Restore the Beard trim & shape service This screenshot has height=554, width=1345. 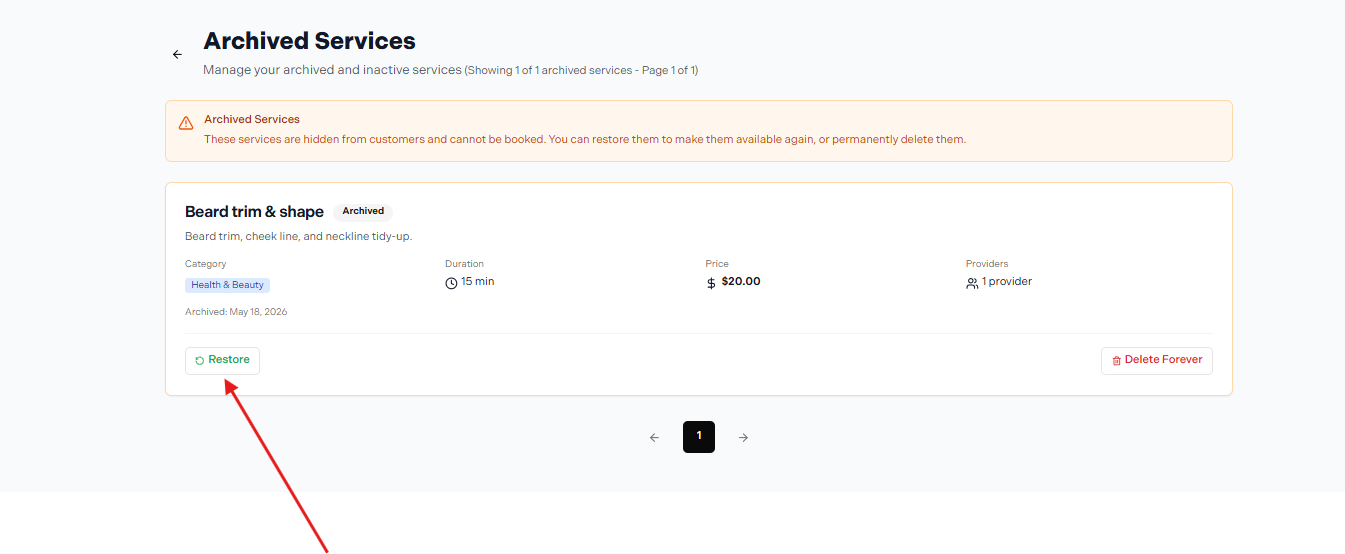pyautogui.click(x=222, y=361)
